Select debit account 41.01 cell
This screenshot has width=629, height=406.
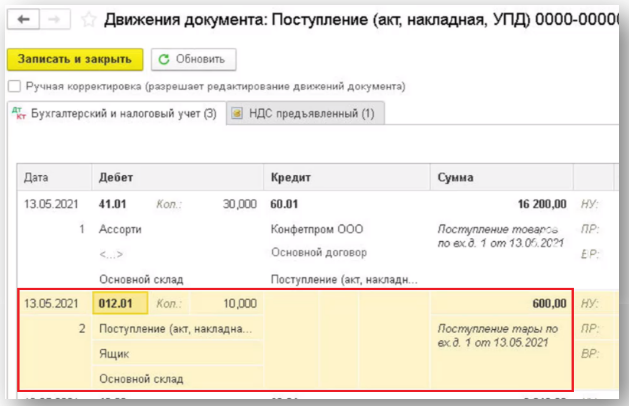(112, 203)
